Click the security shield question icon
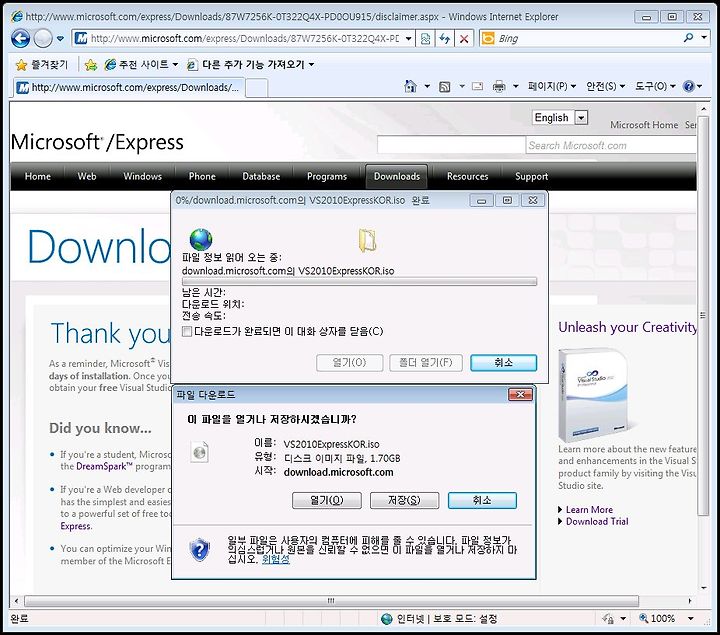Image resolution: width=720 pixels, height=635 pixels. coord(200,549)
